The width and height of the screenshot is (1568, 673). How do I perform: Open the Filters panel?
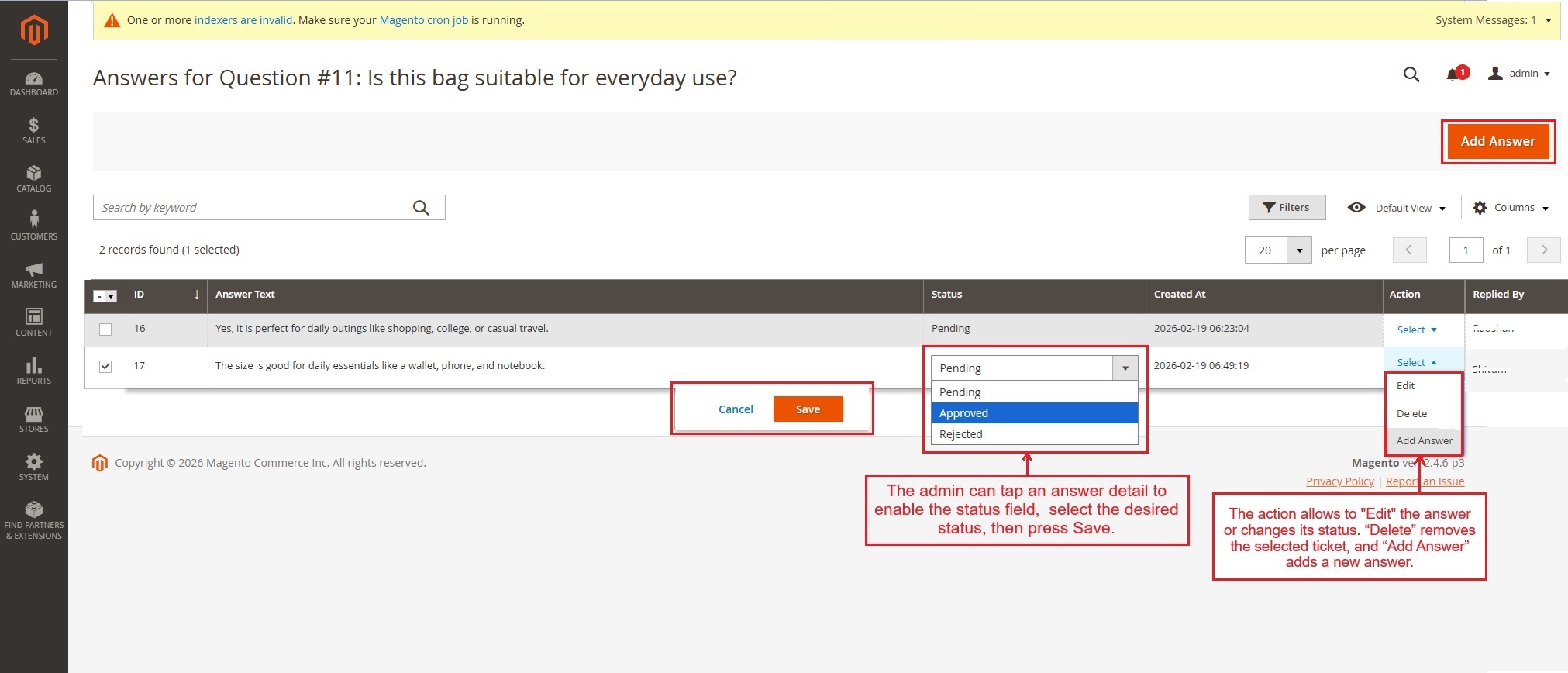[1287, 208]
